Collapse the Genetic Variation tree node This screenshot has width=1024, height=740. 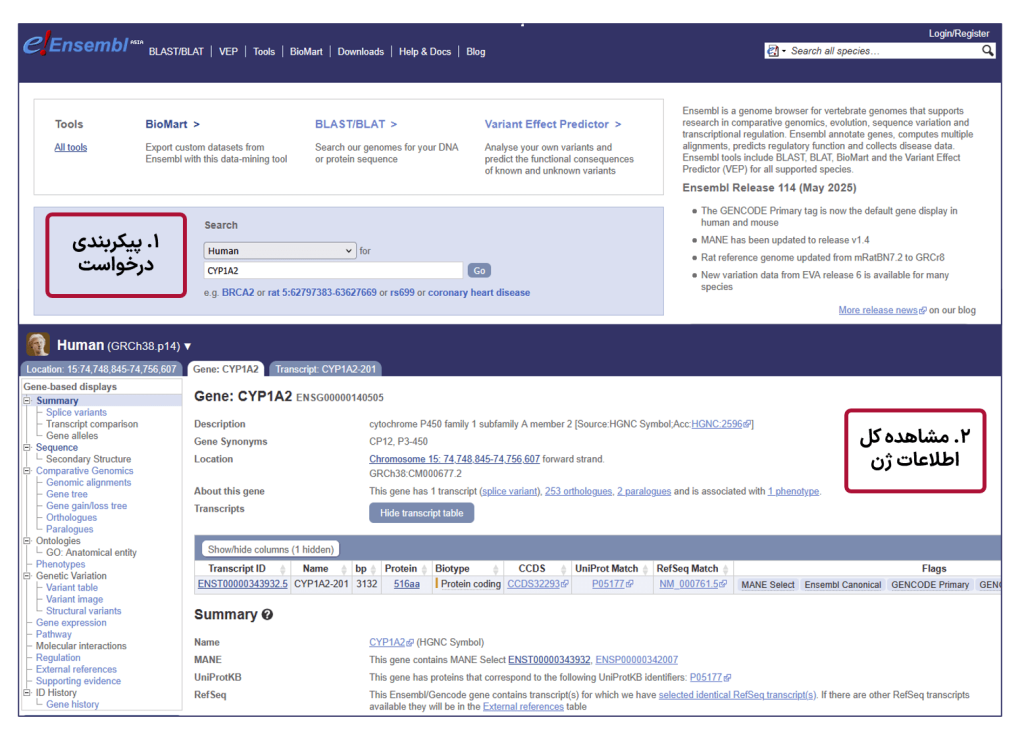(x=27, y=576)
